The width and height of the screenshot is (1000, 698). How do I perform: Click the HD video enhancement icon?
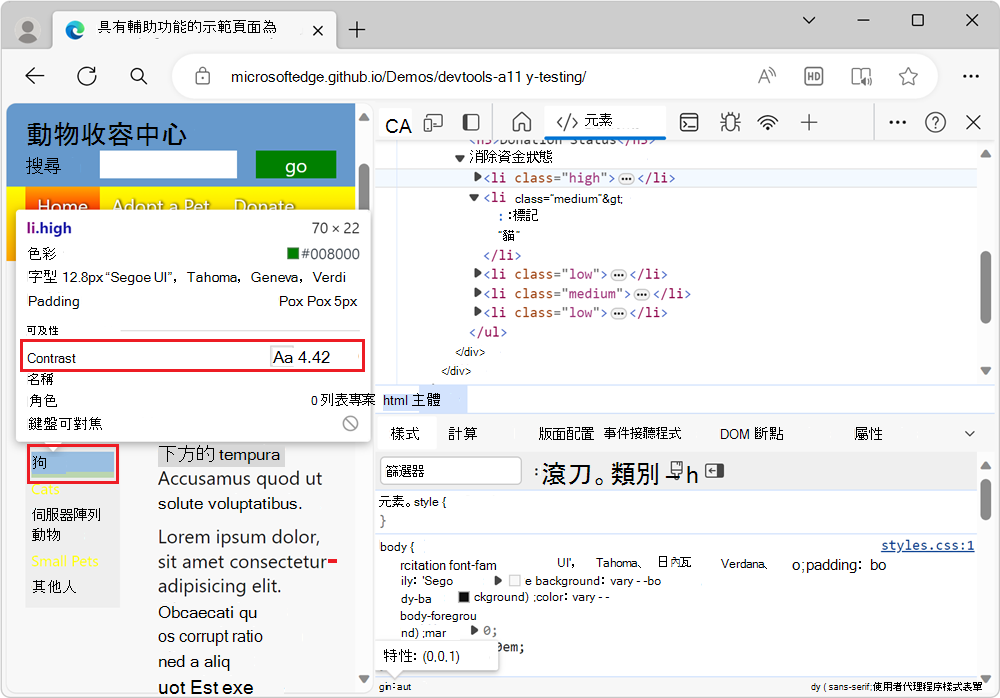[x=814, y=77]
